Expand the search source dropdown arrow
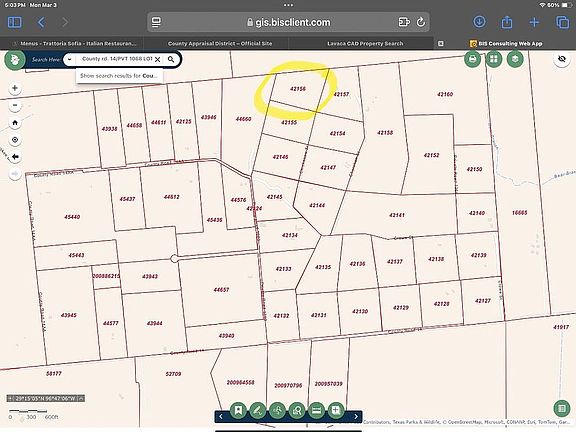 (69, 60)
